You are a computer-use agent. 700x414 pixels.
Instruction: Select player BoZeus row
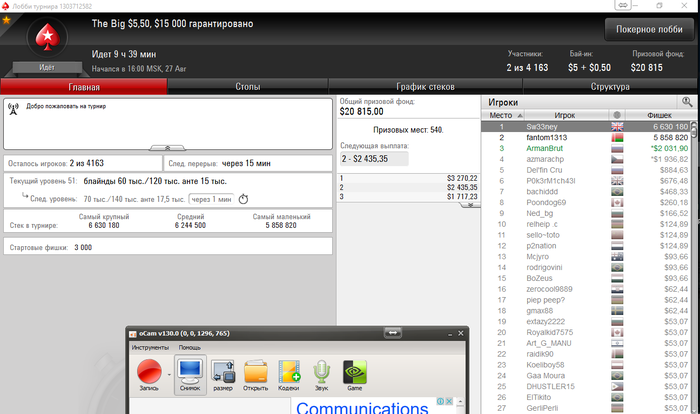point(586,278)
